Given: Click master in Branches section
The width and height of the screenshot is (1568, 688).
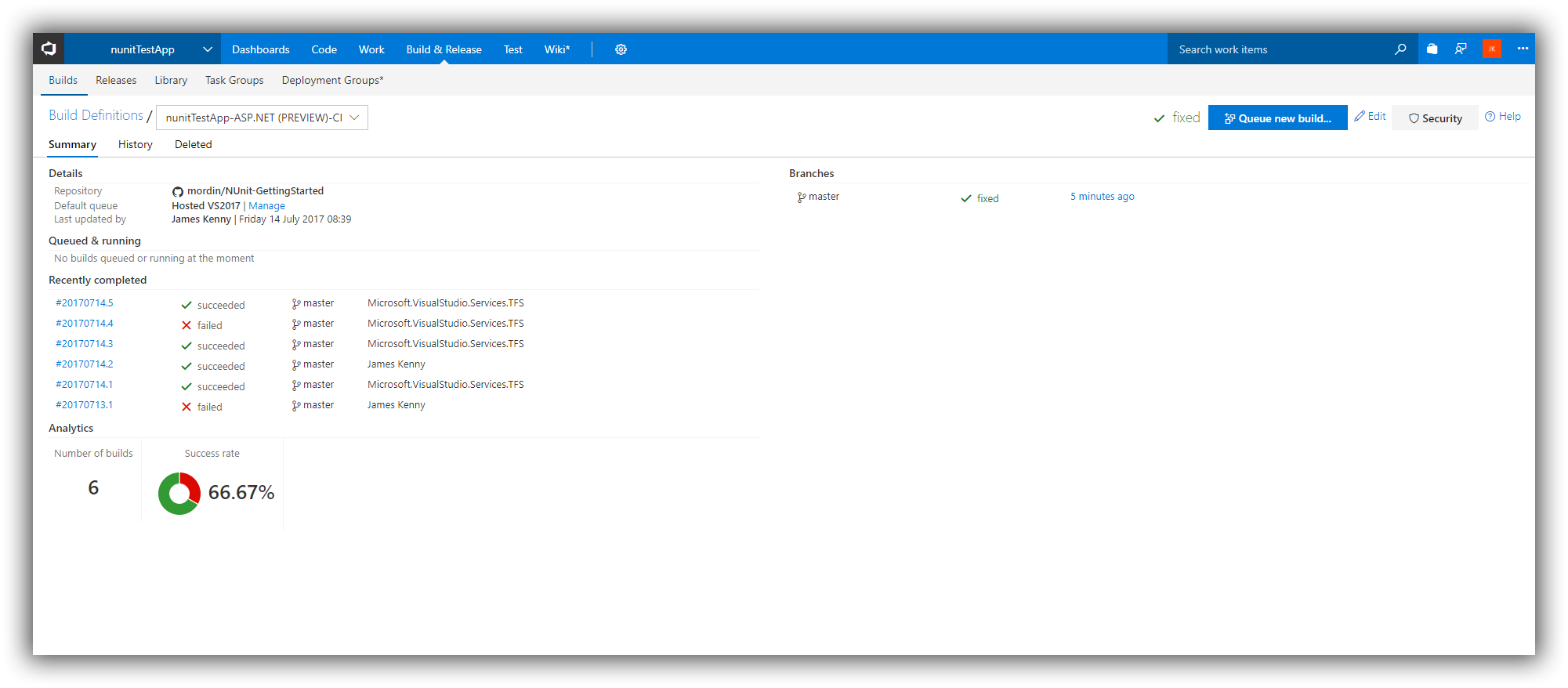Looking at the screenshot, I should (824, 197).
